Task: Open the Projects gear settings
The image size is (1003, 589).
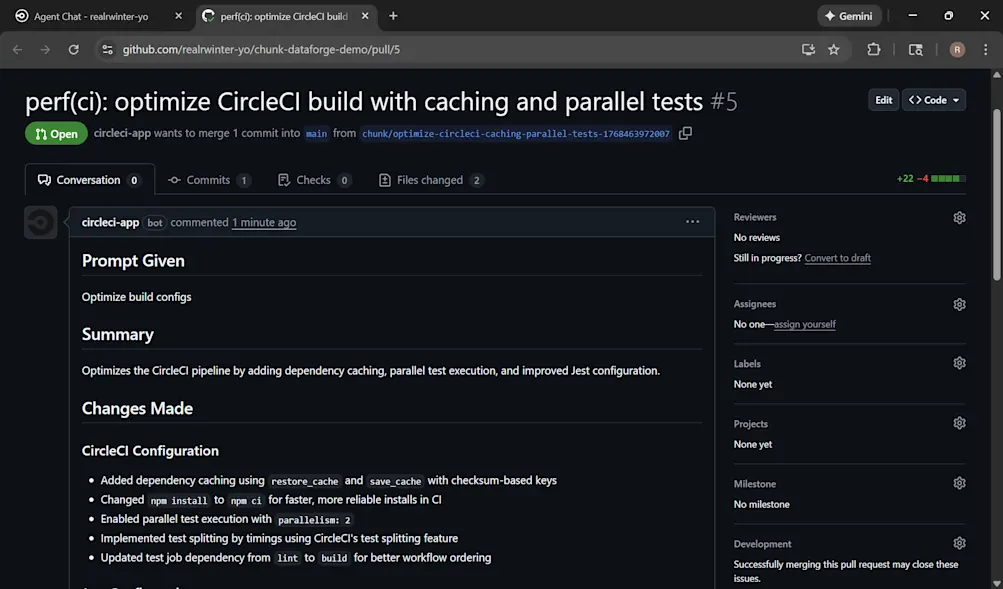Action: point(959,423)
